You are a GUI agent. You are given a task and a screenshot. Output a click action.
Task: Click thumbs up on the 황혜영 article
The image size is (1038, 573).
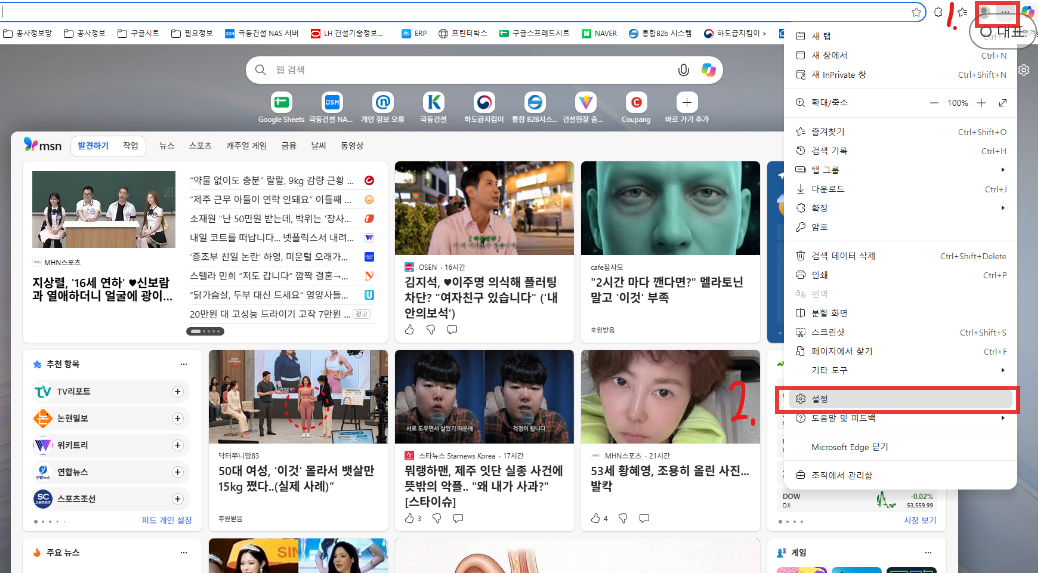click(x=595, y=518)
